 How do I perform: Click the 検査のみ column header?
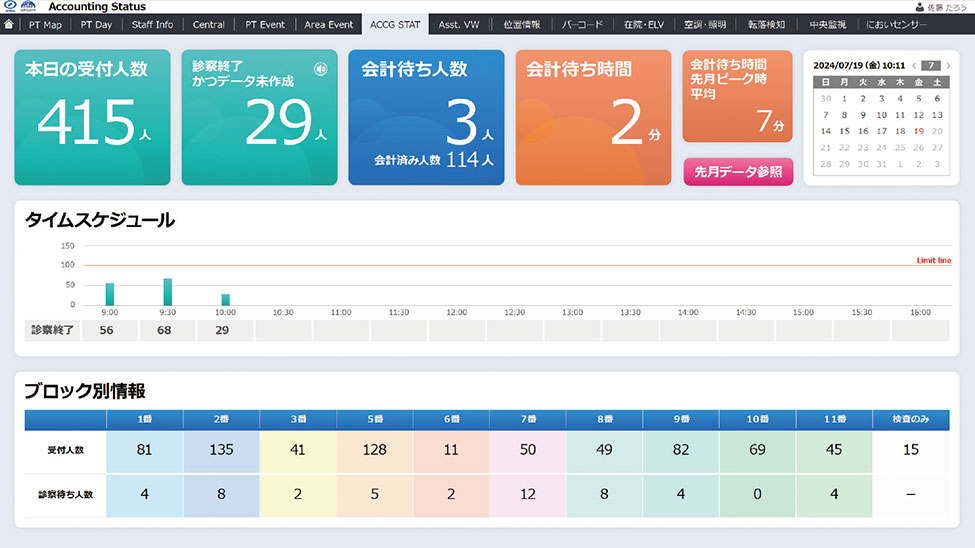[x=911, y=419]
